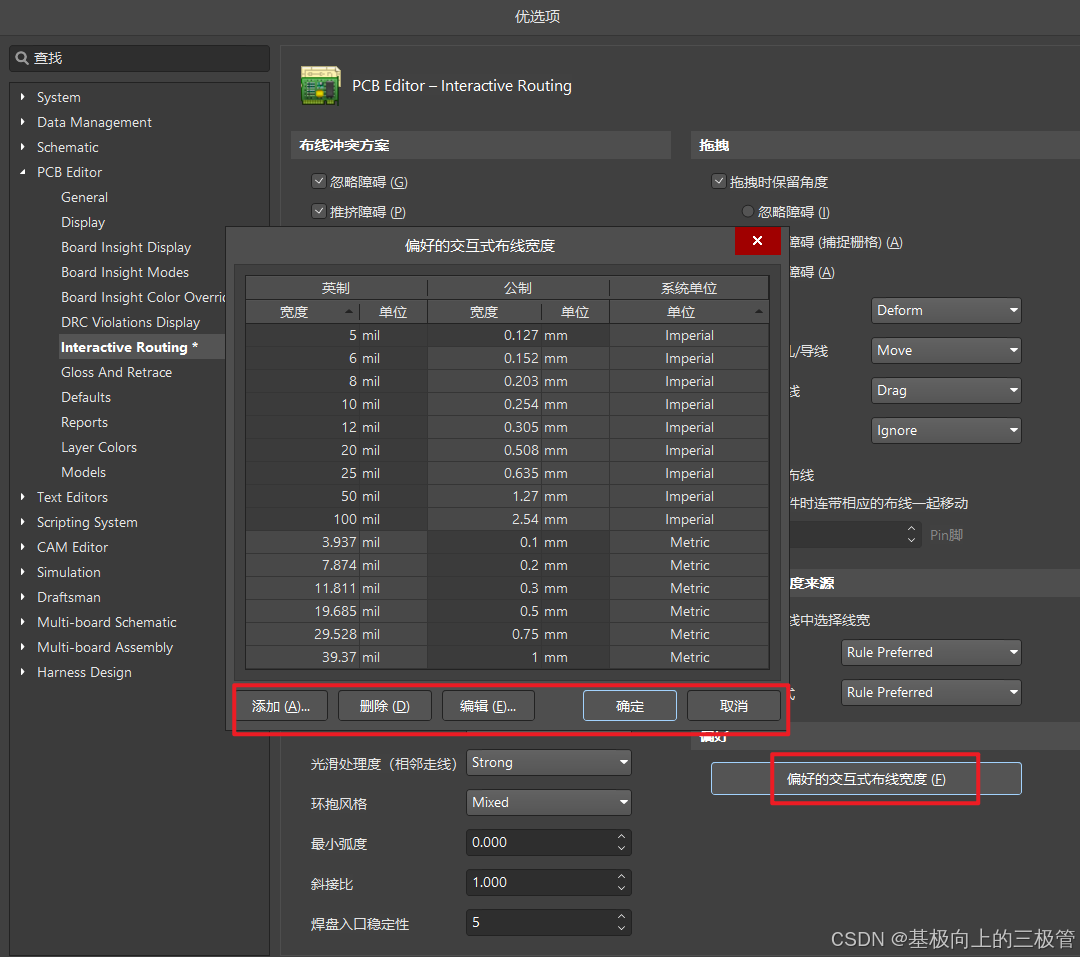This screenshot has height=957, width=1080.
Task: Open DRC Violations Display page
Action: click(x=130, y=322)
